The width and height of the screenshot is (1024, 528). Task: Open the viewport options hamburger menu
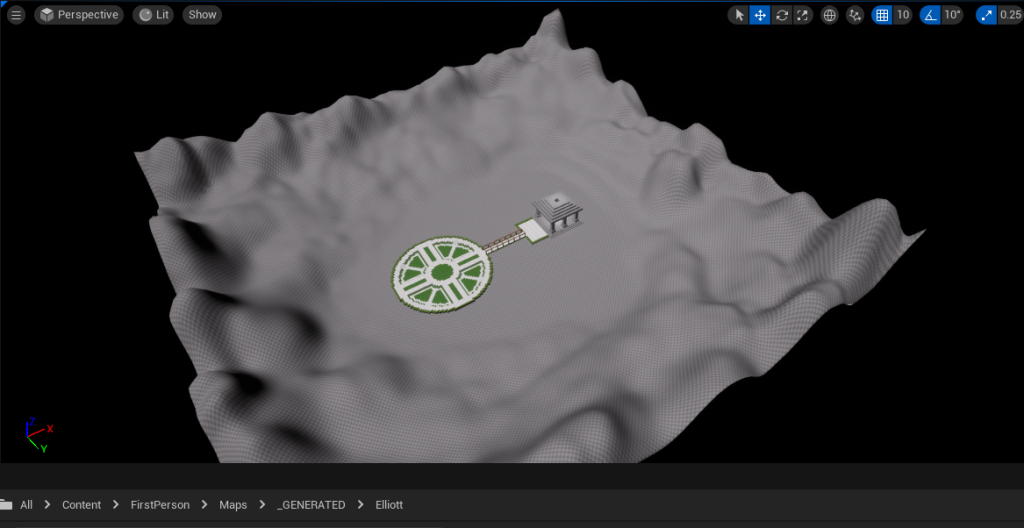pyautogui.click(x=16, y=15)
